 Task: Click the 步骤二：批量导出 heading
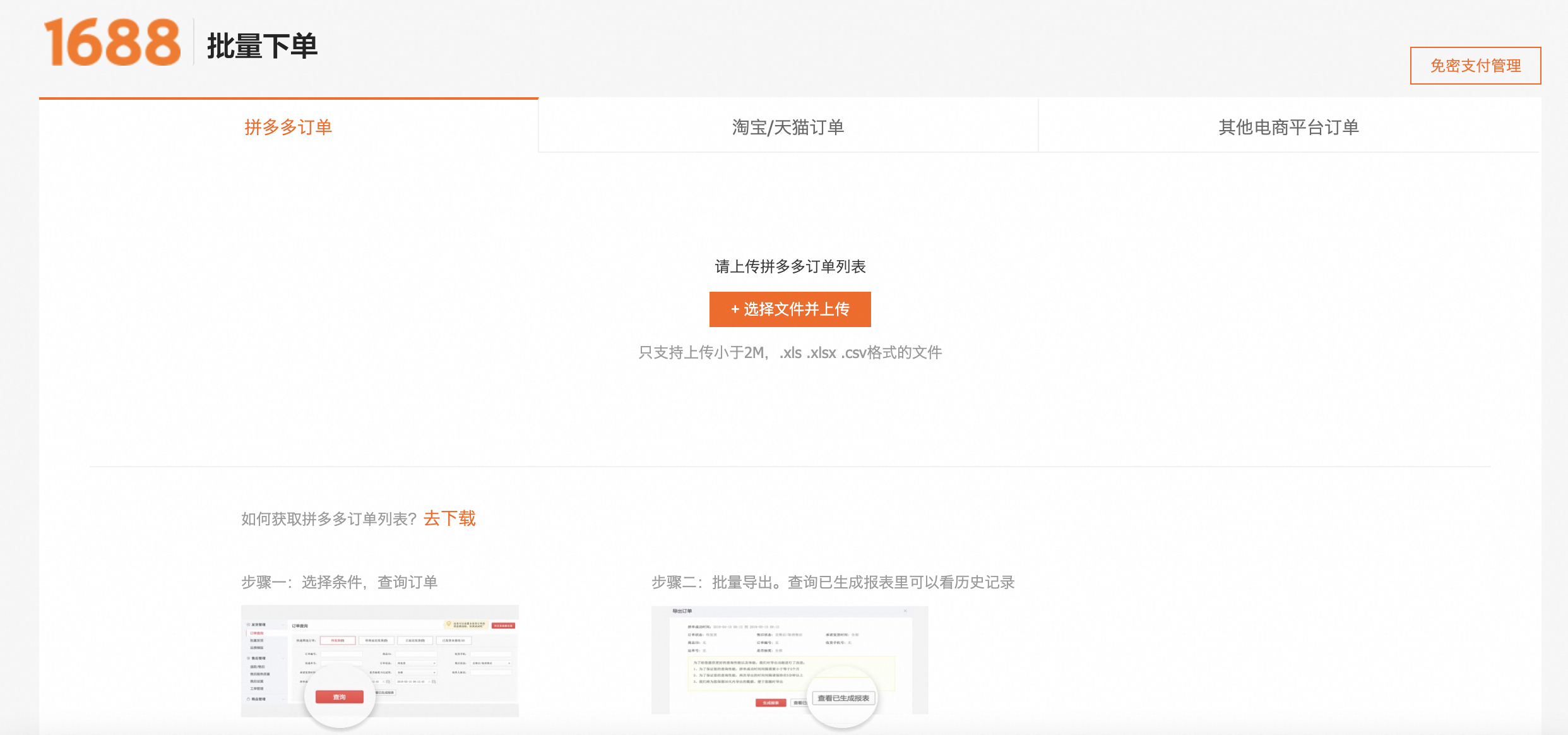[x=833, y=582]
